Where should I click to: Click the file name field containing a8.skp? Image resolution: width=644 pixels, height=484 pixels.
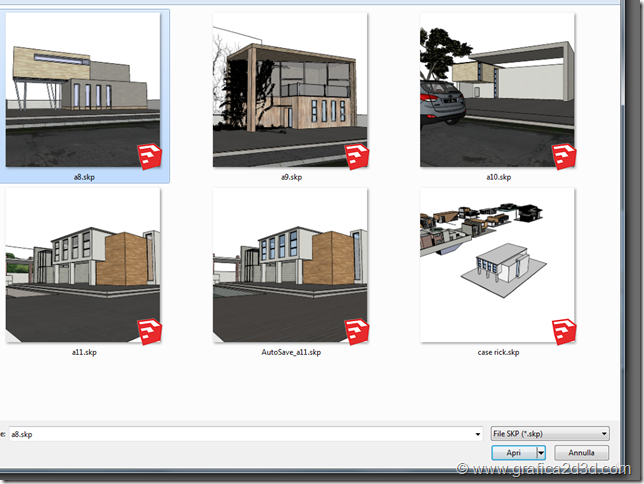point(240,433)
